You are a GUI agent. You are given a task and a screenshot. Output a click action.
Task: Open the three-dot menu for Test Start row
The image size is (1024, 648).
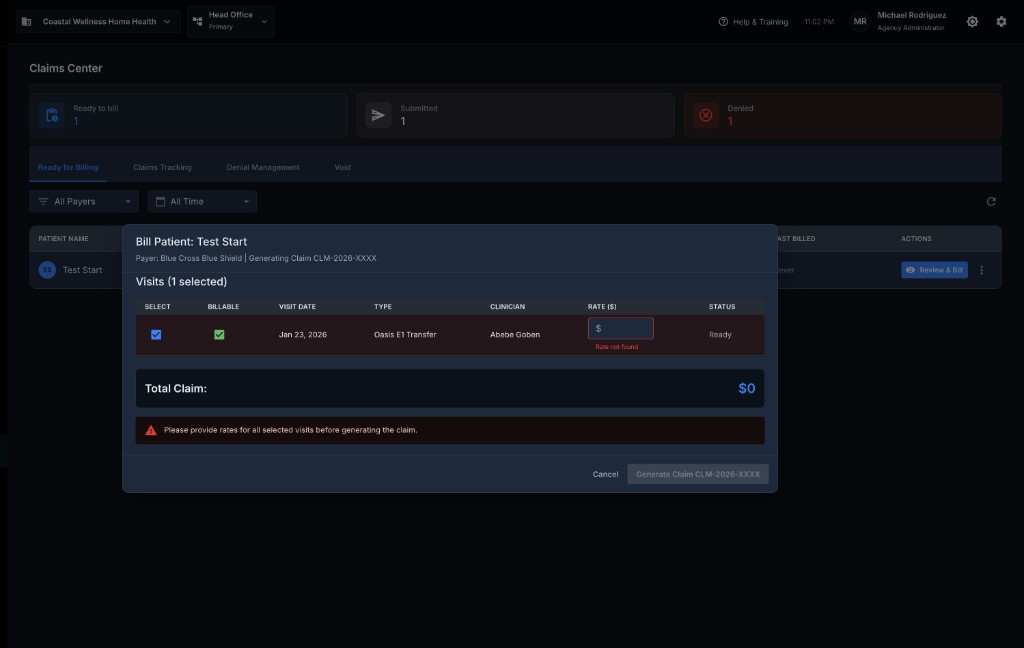click(x=982, y=270)
